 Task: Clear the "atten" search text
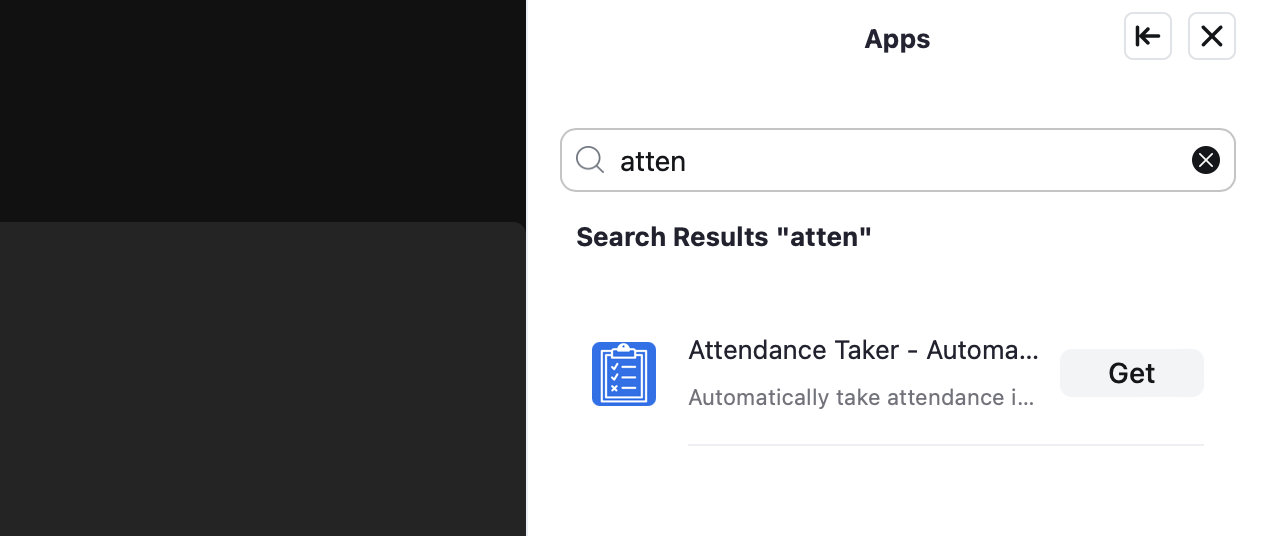pos(1205,160)
